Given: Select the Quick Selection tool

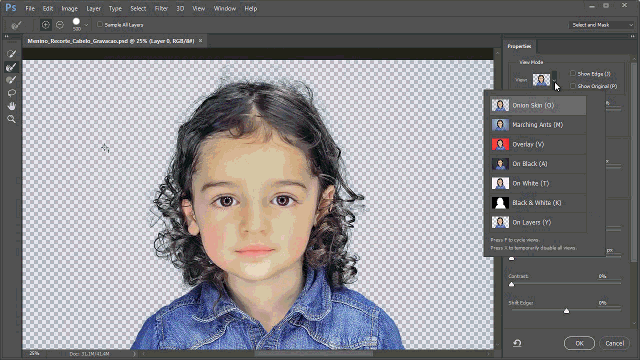Looking at the screenshot, I should pyautogui.click(x=11, y=54).
